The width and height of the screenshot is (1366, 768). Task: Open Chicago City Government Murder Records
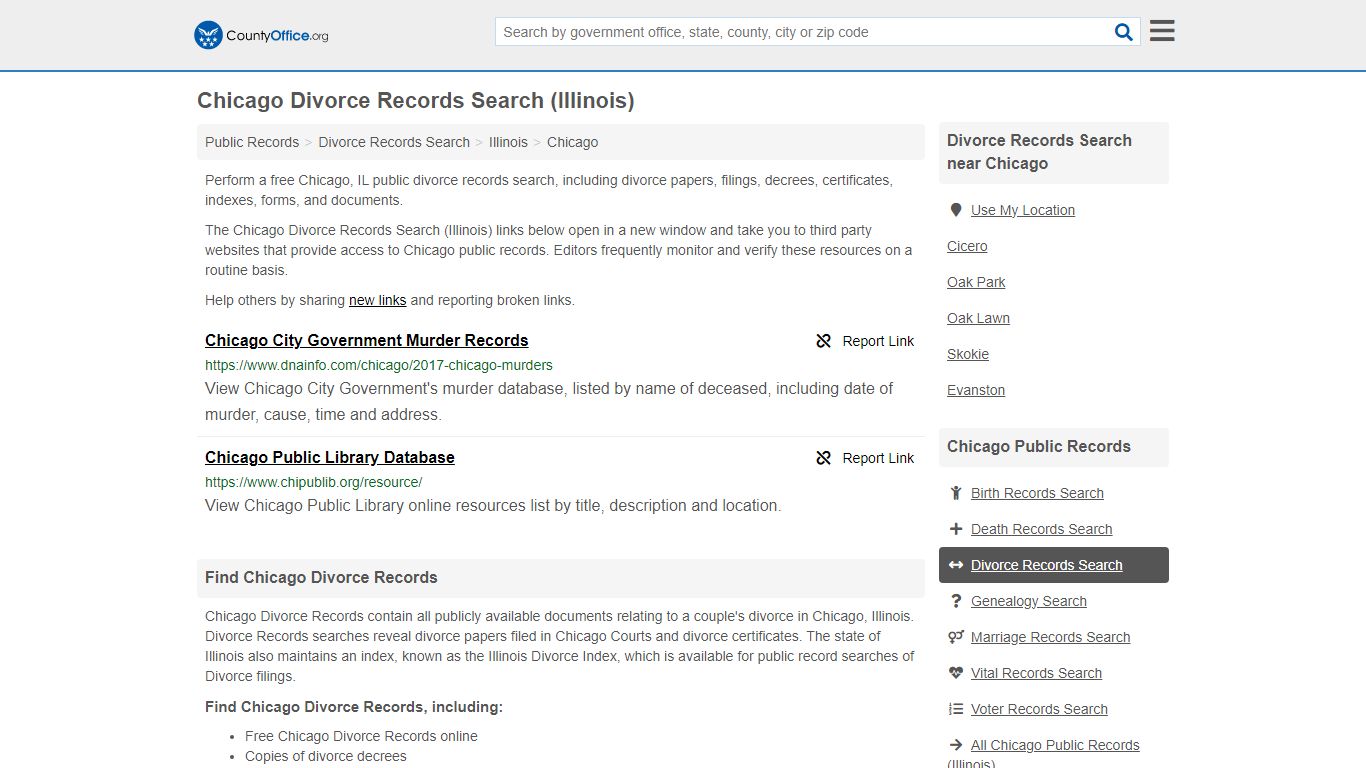[366, 340]
